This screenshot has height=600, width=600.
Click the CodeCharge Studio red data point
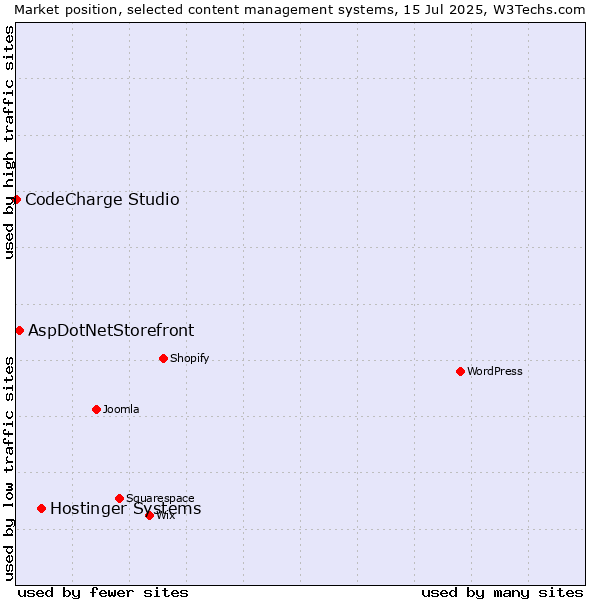coord(16,199)
